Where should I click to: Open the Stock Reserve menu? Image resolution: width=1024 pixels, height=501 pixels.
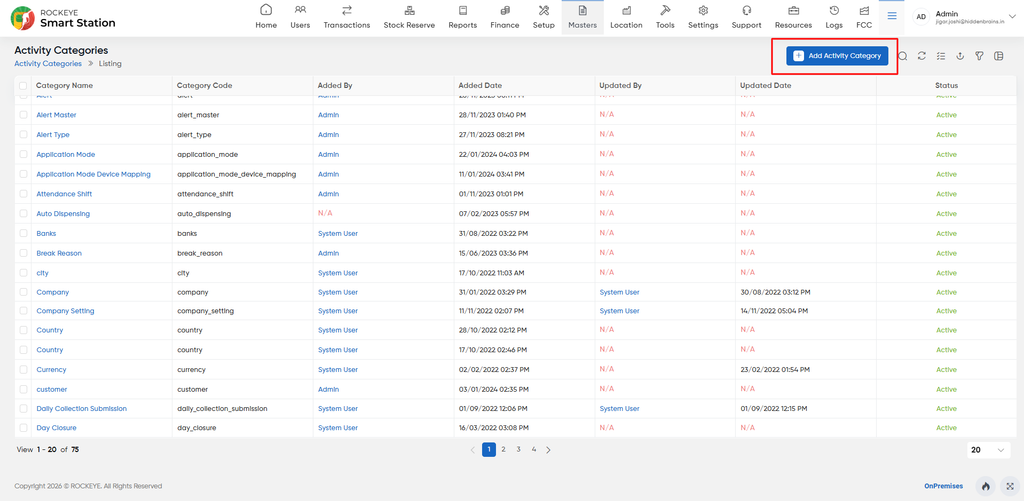click(409, 18)
